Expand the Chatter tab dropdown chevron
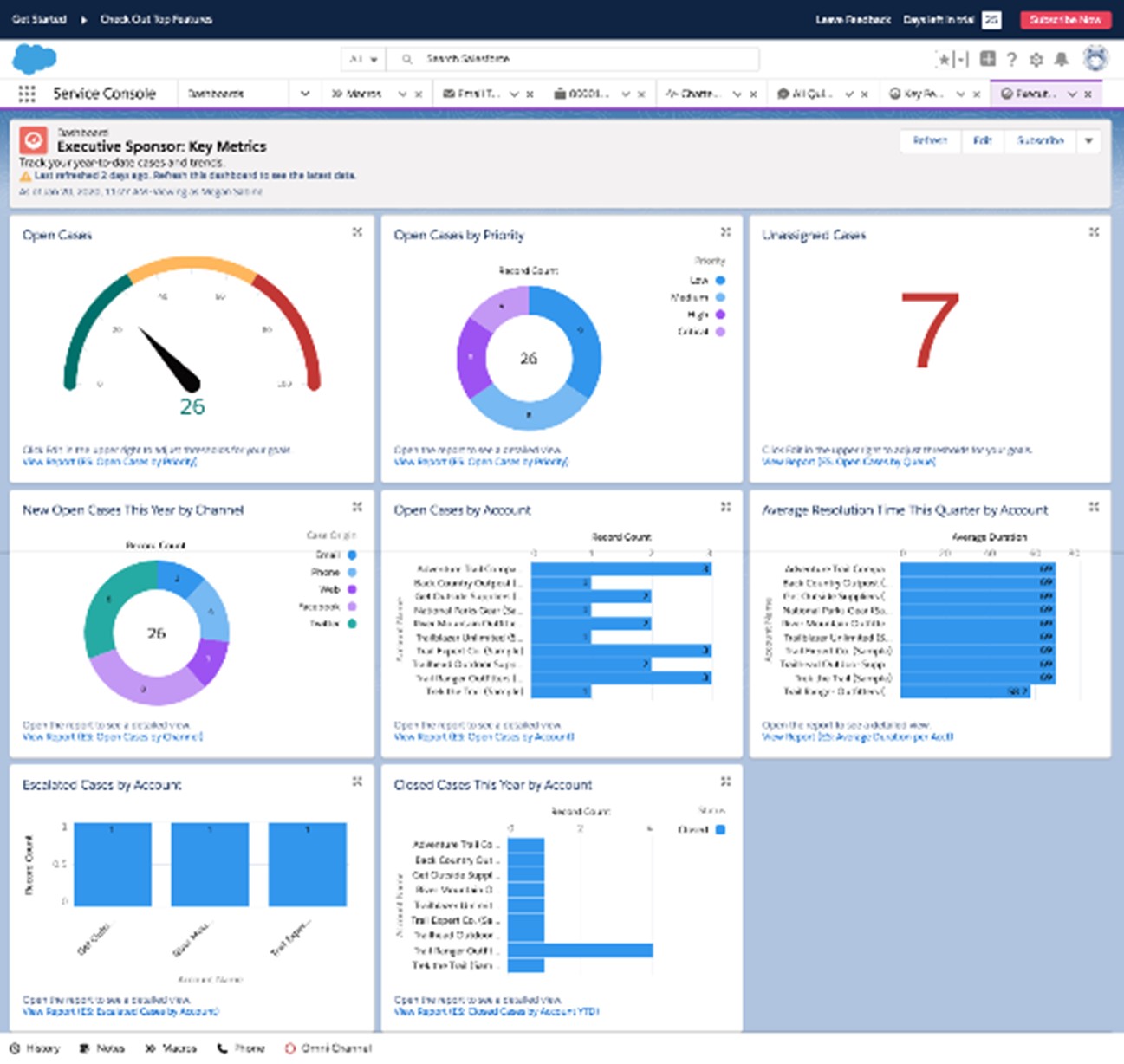The image size is (1124, 1064). [x=737, y=93]
